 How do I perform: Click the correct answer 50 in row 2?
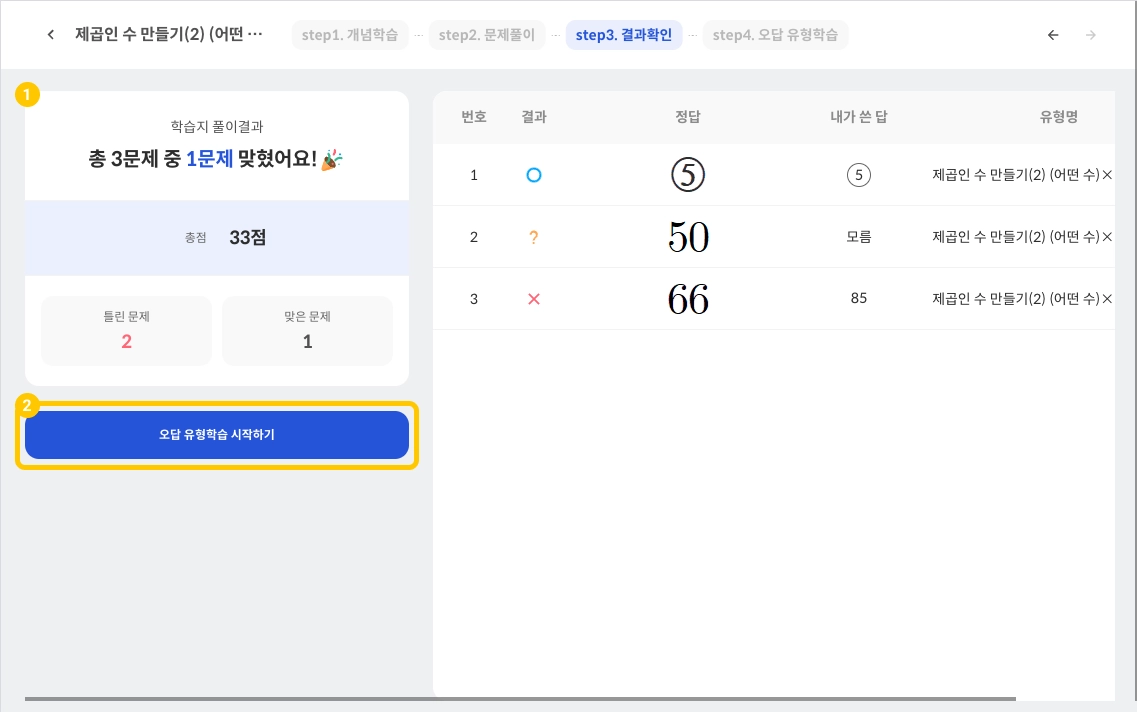click(x=688, y=237)
